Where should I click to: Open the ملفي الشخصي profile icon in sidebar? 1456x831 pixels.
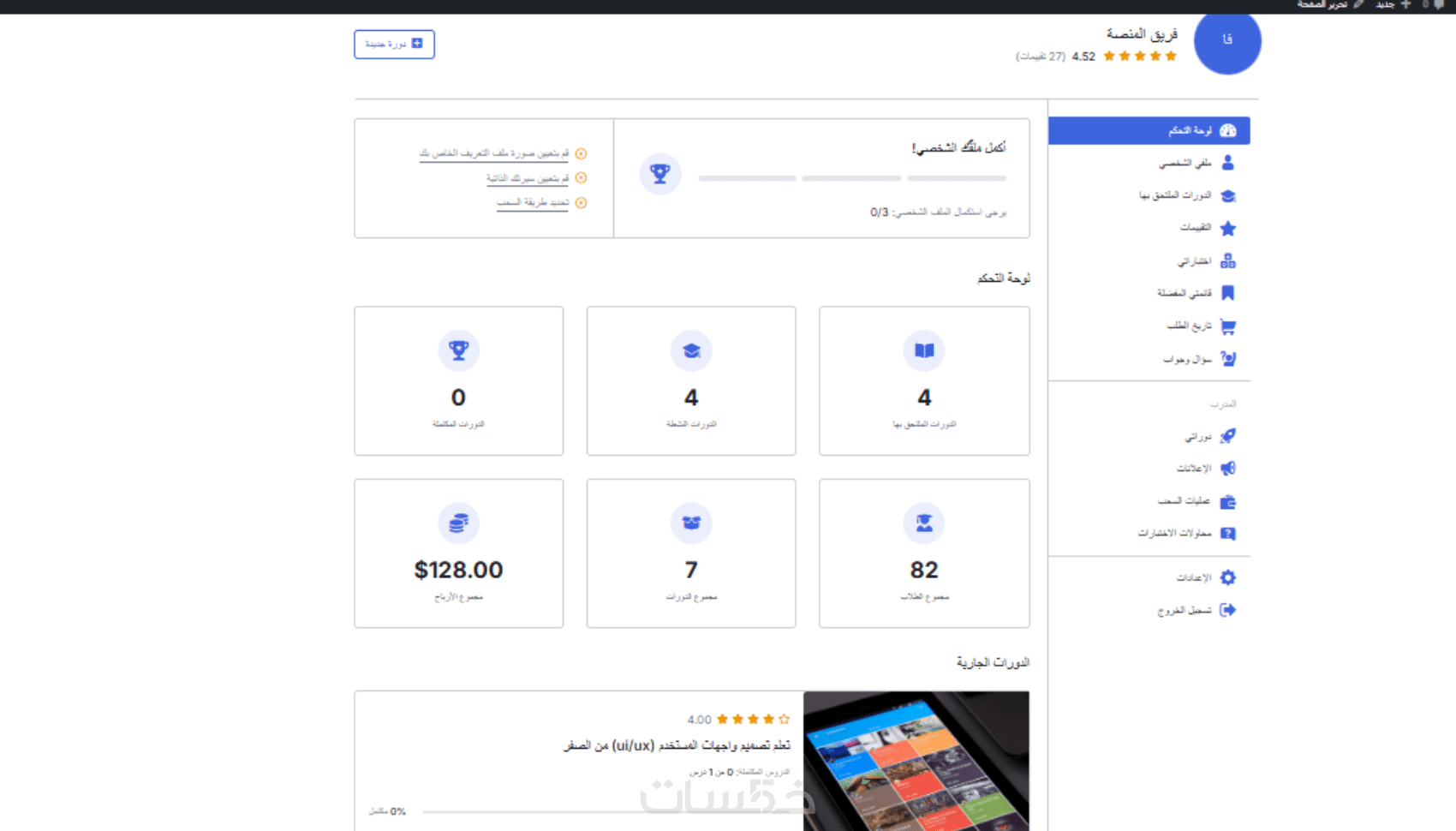pyautogui.click(x=1227, y=163)
